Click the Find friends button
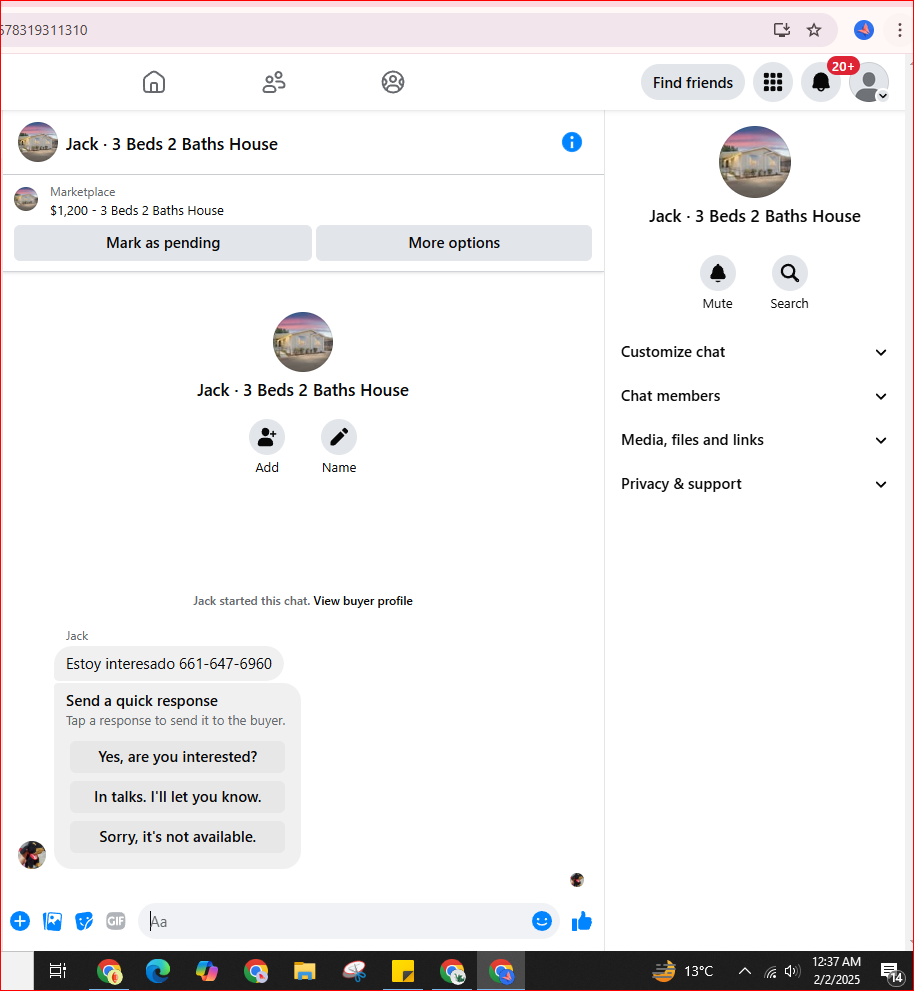The height and width of the screenshot is (991, 914). click(x=693, y=82)
